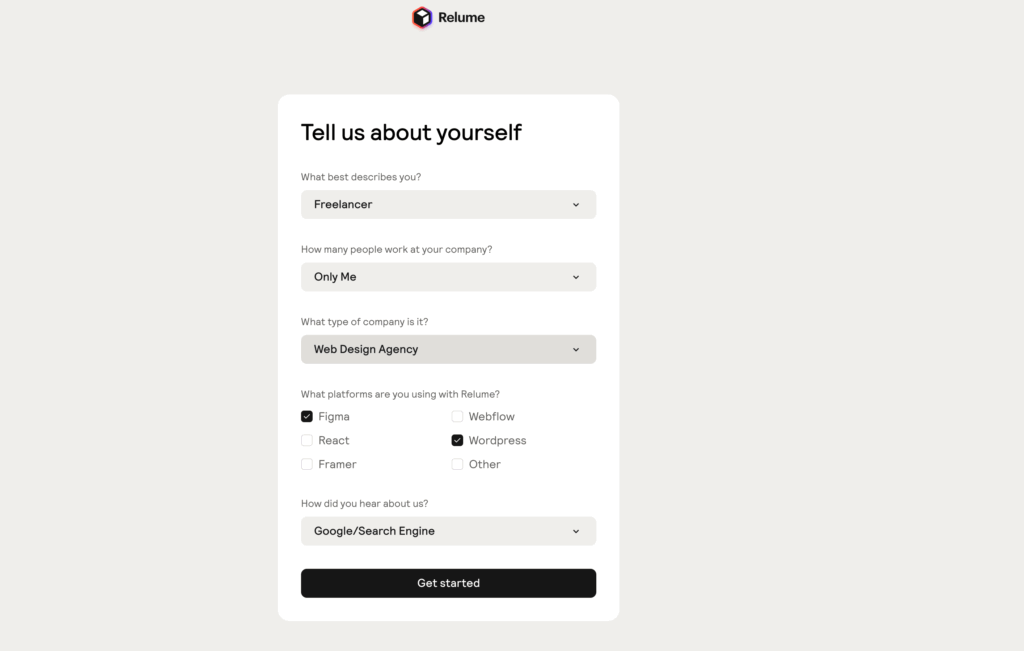Open the 'What best describes you' dropdown
This screenshot has height=651, width=1024.
click(448, 204)
